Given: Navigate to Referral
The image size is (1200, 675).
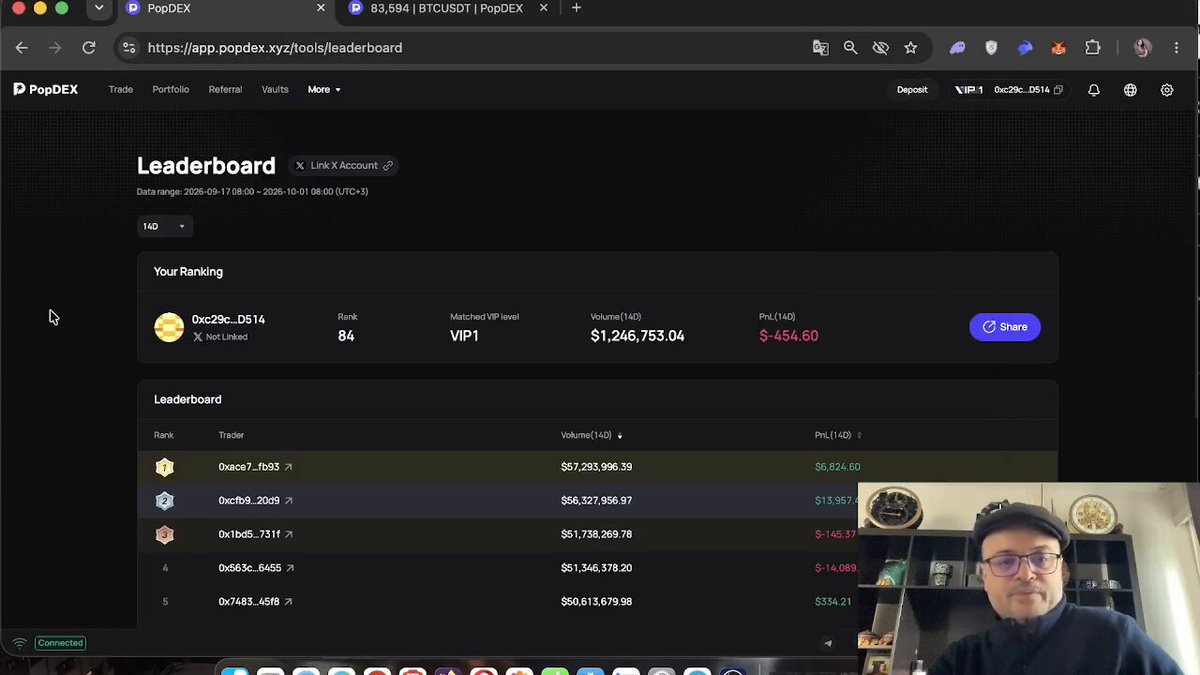Looking at the screenshot, I should tap(225, 90).
